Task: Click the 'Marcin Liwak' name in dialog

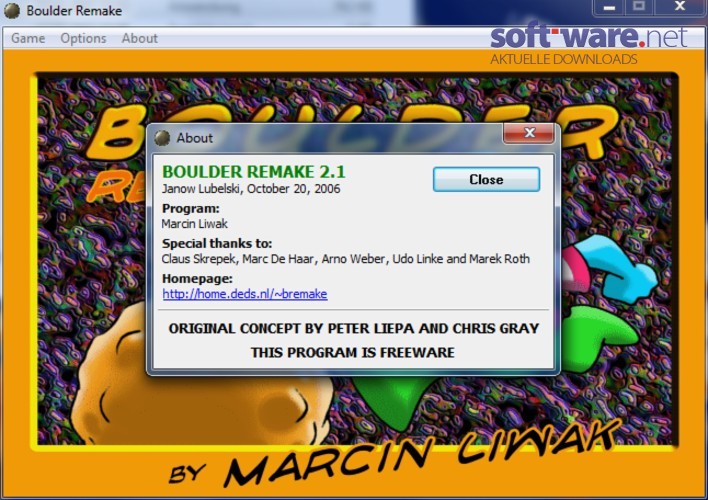Action: pyautogui.click(x=195, y=224)
